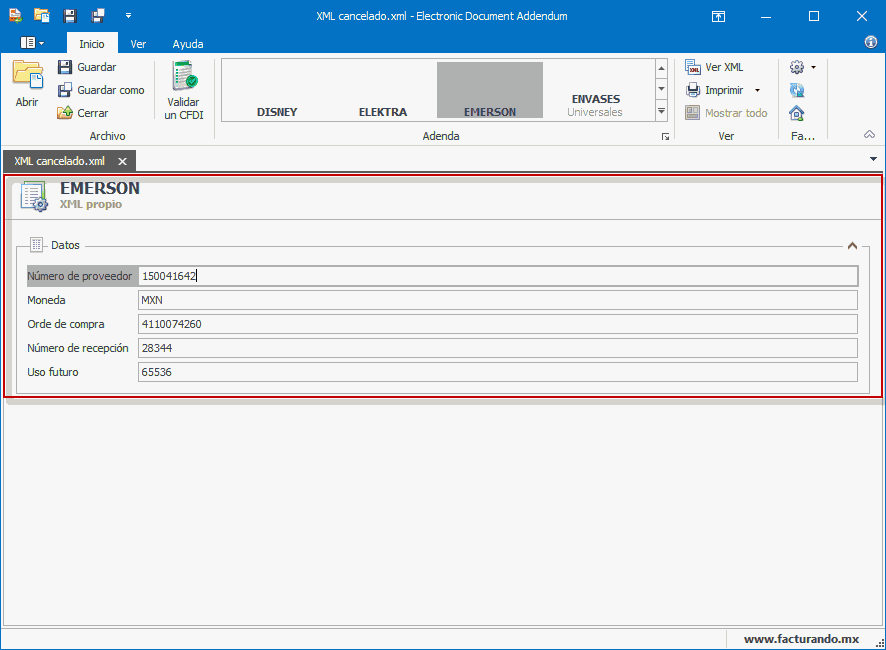Open the application menu button left of Inicio
Image resolution: width=886 pixels, height=650 pixels.
pyautogui.click(x=32, y=43)
